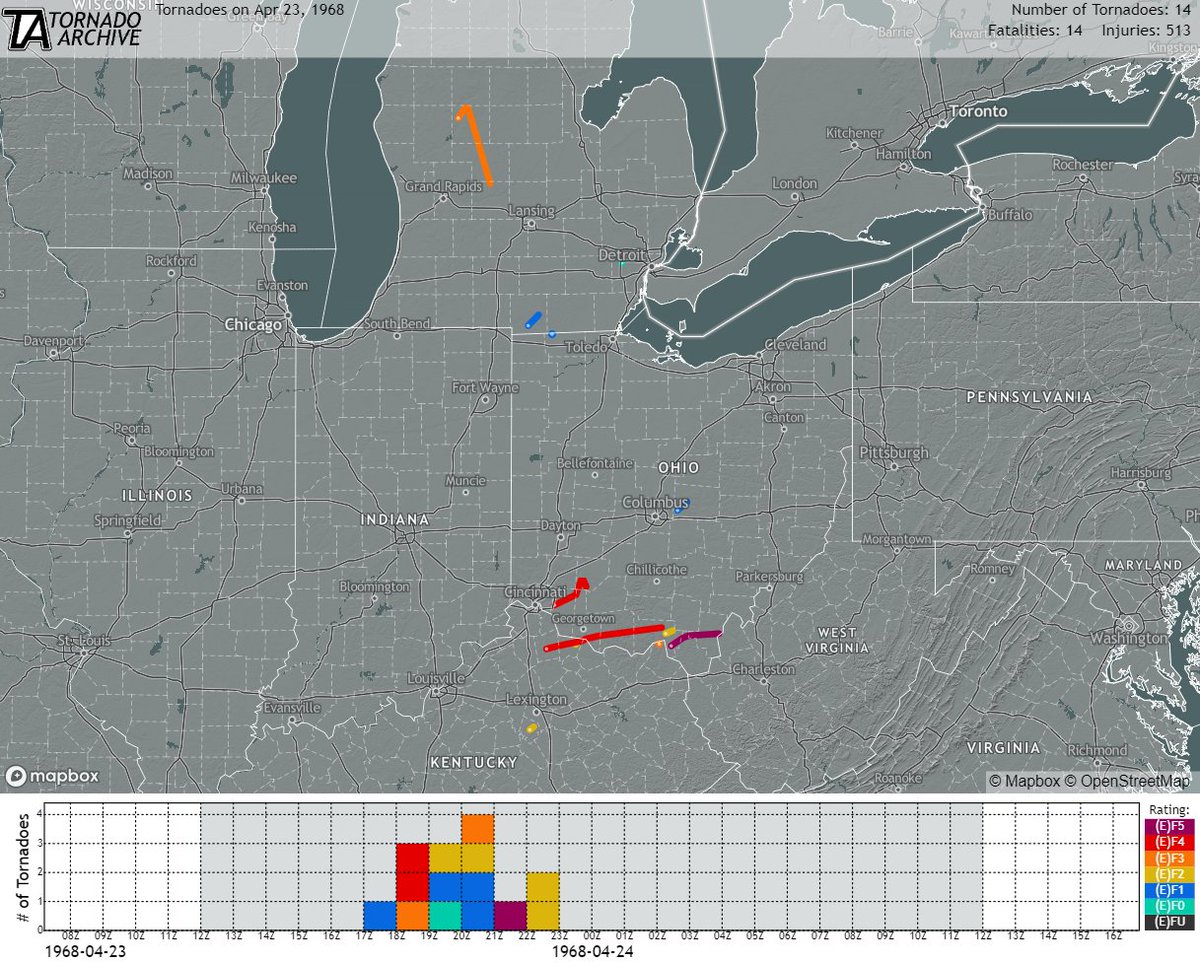This screenshot has width=1200, height=963.
Task: Click the teal F0 bar at 19Z
Action: point(445,915)
